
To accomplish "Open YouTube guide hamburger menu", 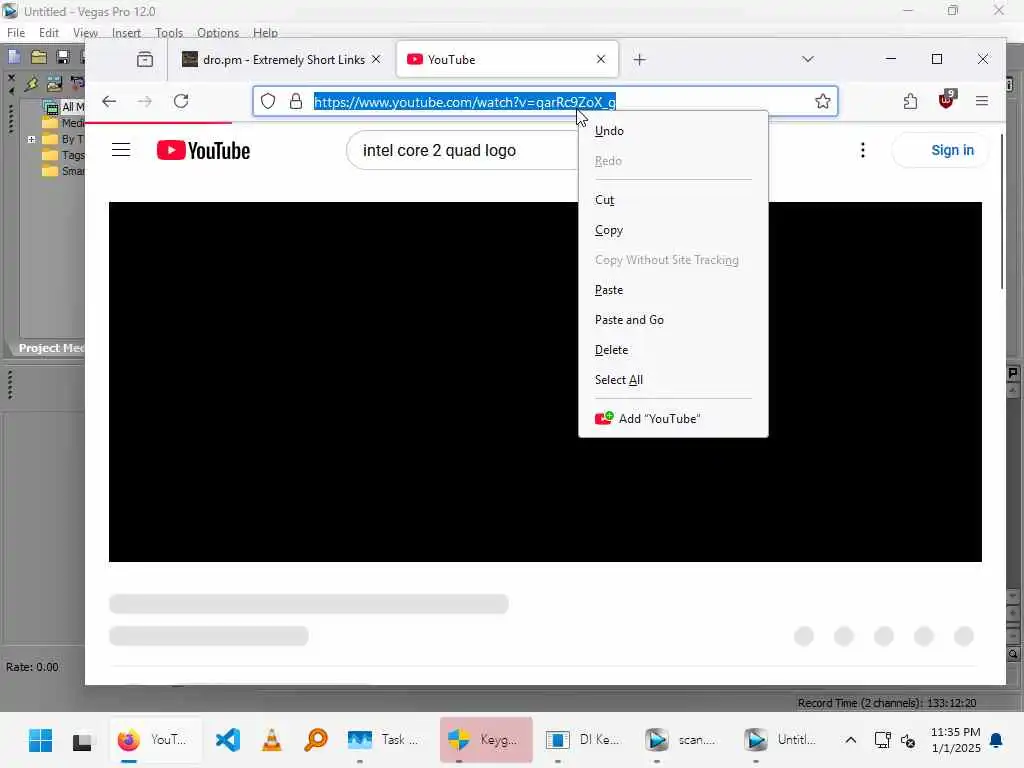I will [121, 150].
